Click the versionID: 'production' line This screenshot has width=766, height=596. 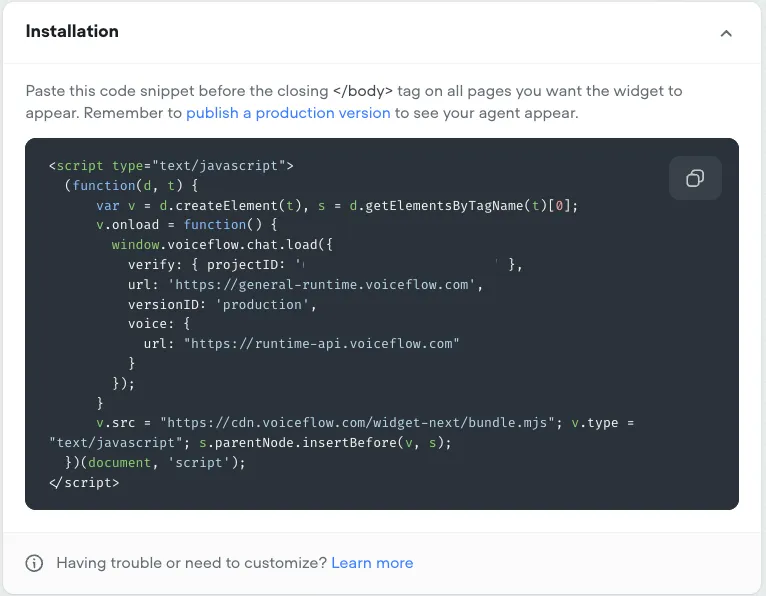[x=222, y=304]
